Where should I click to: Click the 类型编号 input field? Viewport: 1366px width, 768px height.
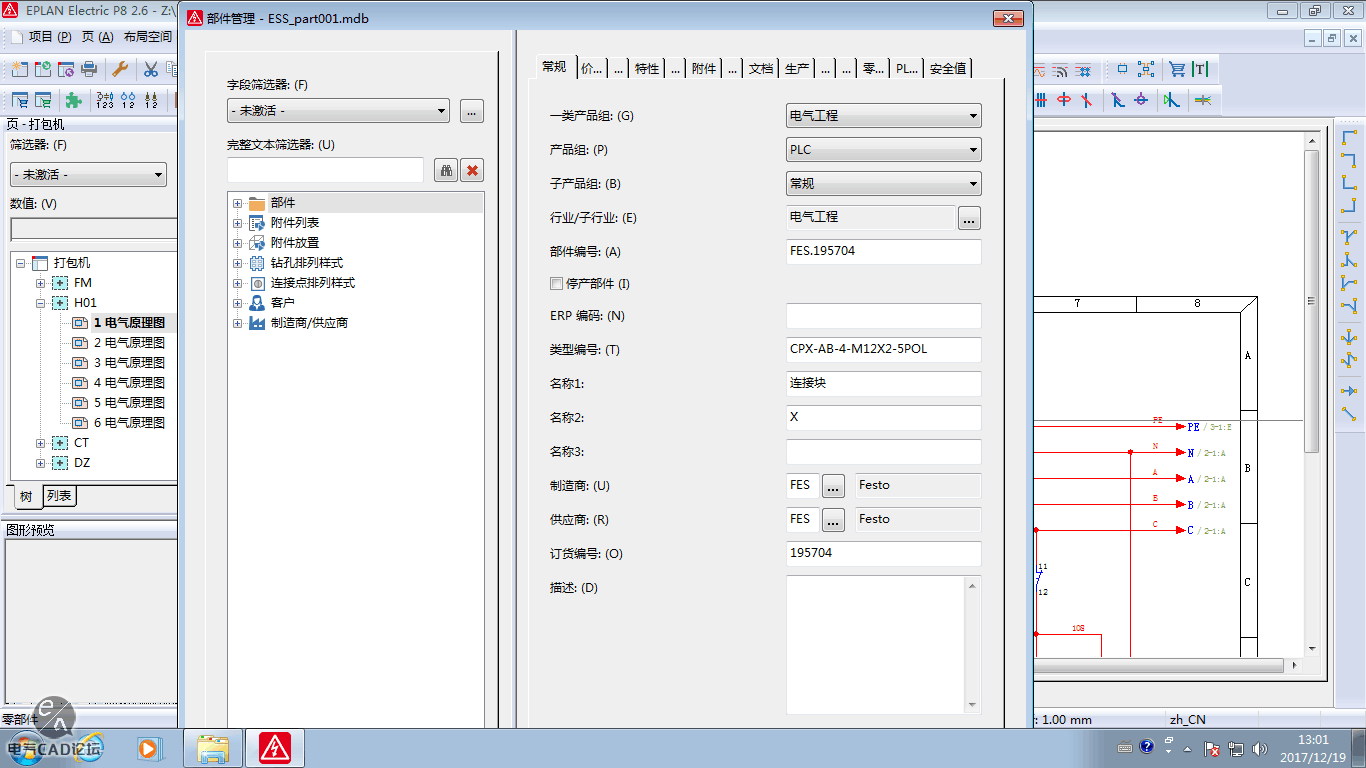pyautogui.click(x=883, y=350)
